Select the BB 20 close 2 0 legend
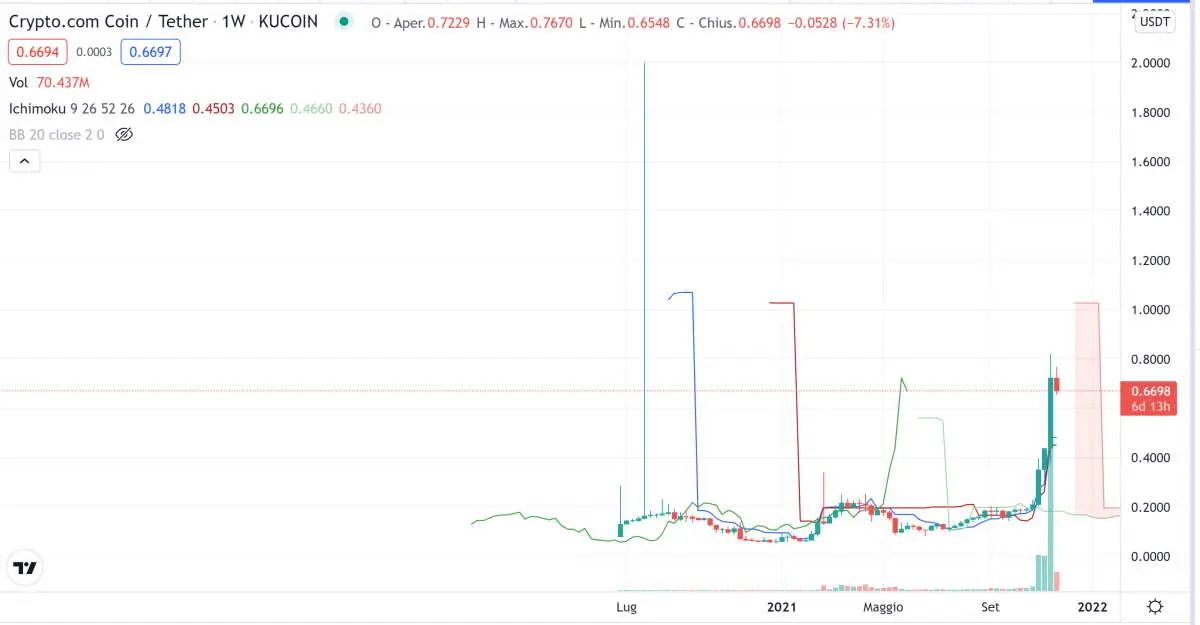 coord(57,134)
